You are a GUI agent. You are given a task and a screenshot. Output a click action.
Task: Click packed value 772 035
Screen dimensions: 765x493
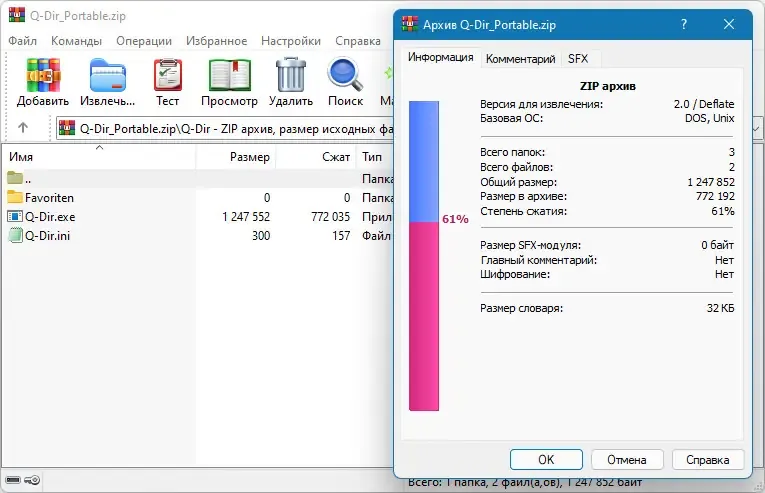pyautogui.click(x=330, y=217)
